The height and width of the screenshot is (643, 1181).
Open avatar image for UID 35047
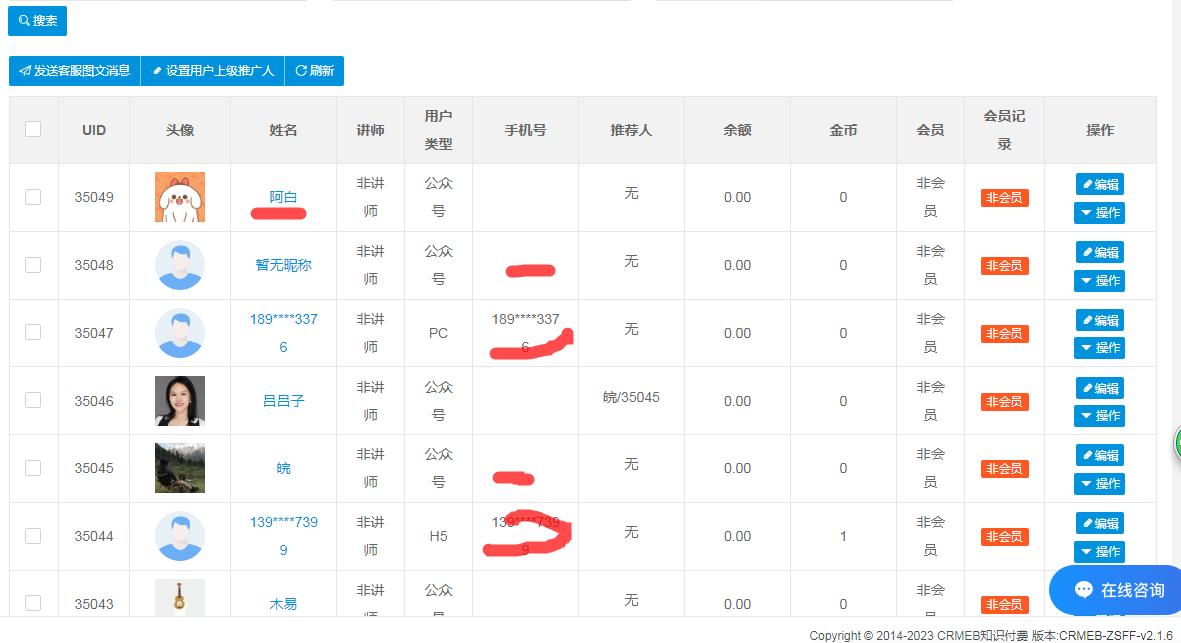(180, 333)
